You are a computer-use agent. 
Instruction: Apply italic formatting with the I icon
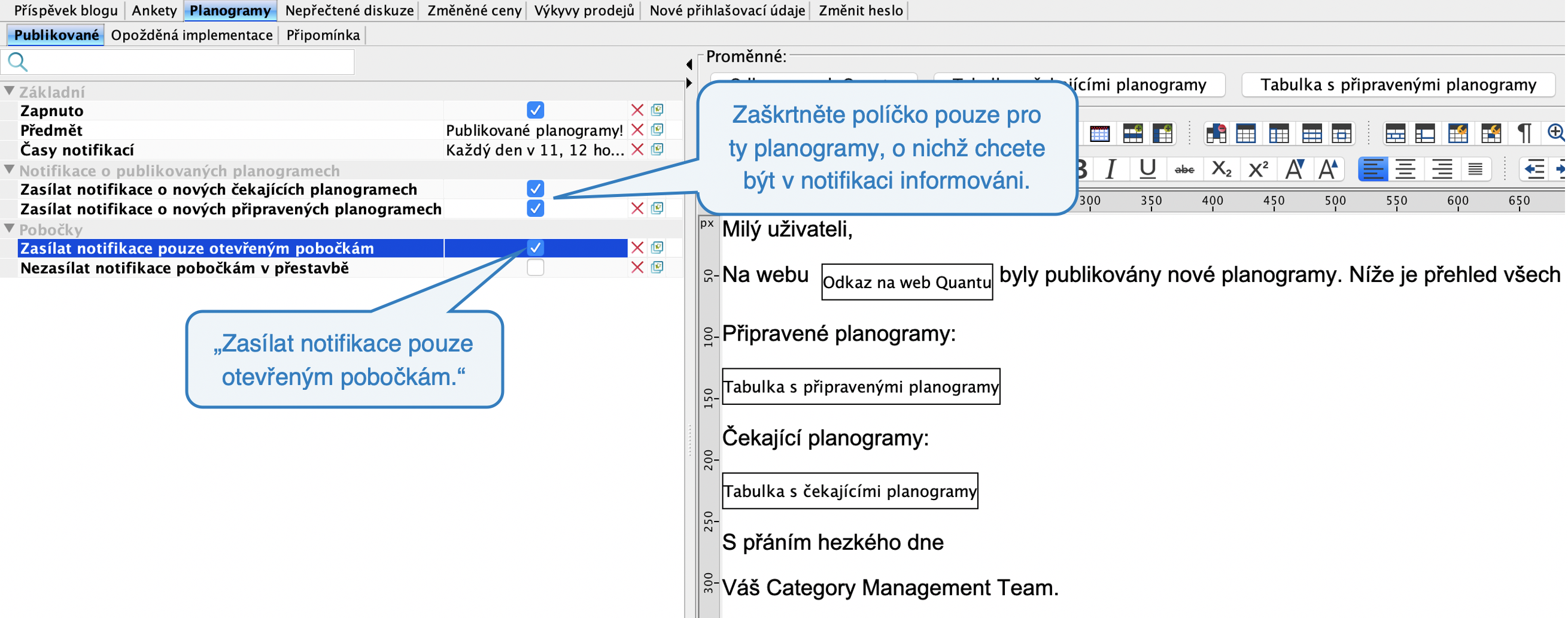pos(1112,169)
